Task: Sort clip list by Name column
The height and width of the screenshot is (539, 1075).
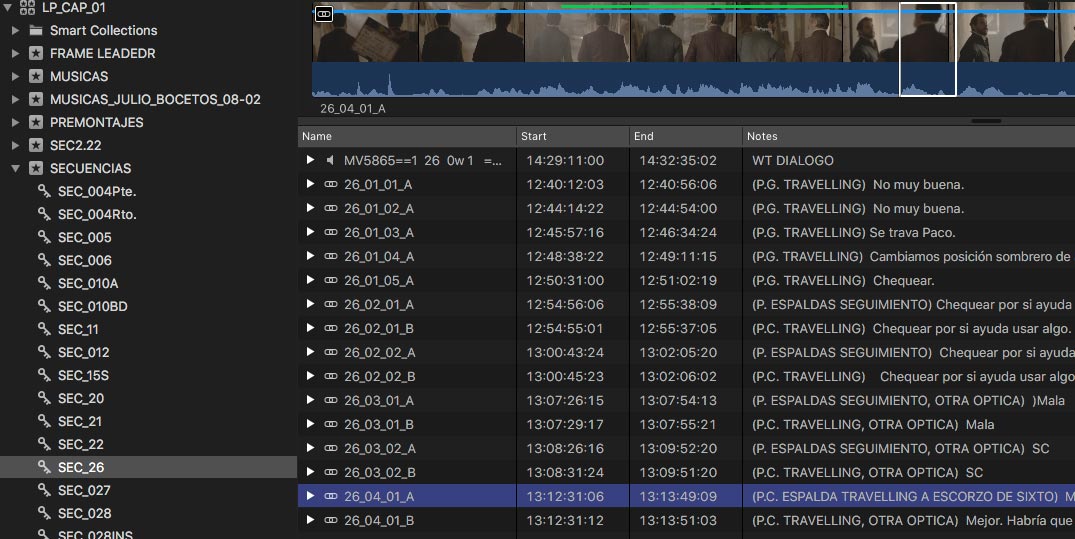Action: point(407,136)
